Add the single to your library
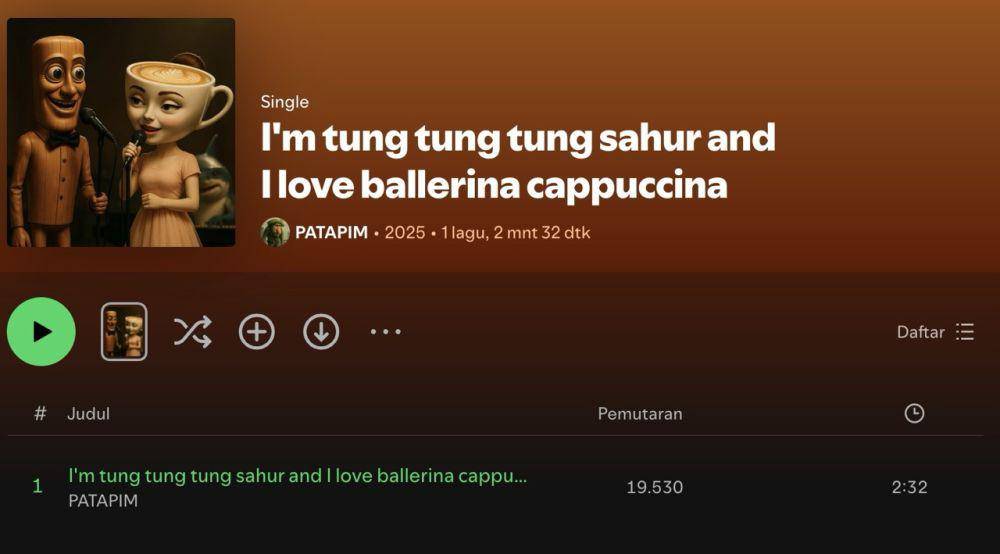The width and height of the screenshot is (1000, 554). 256,332
